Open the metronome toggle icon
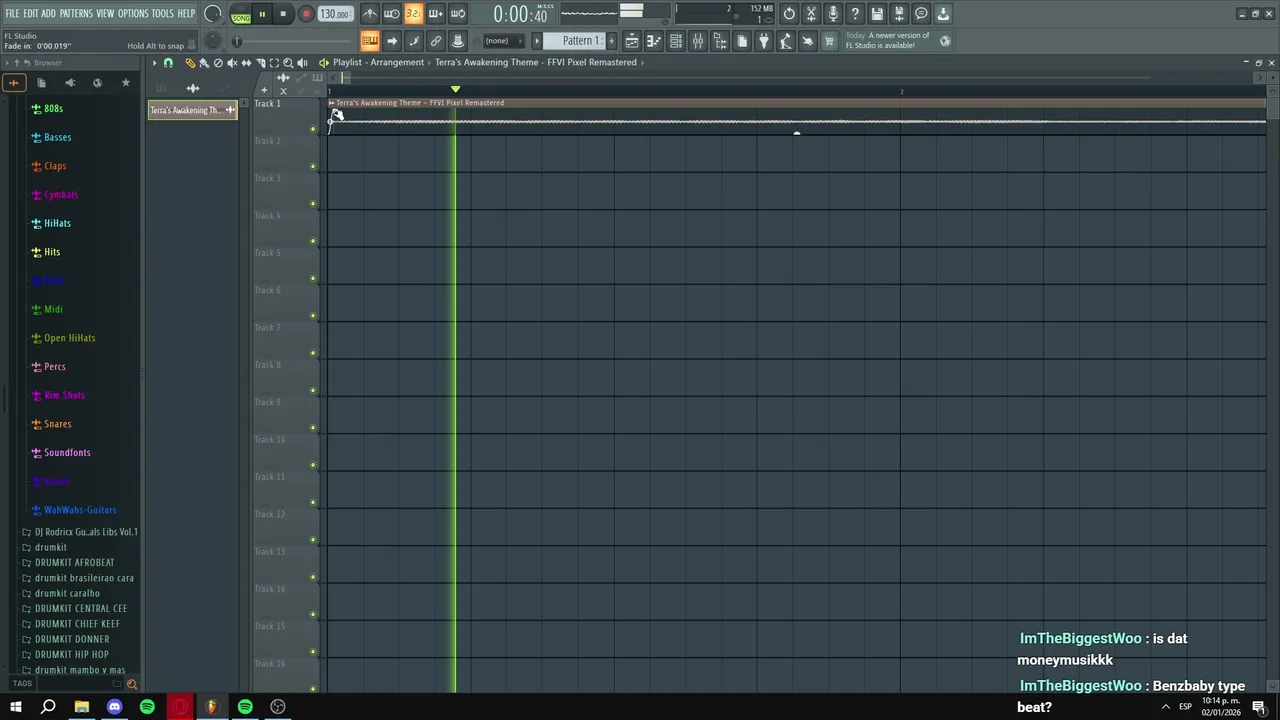Image resolution: width=1280 pixels, height=720 pixels. tap(370, 14)
